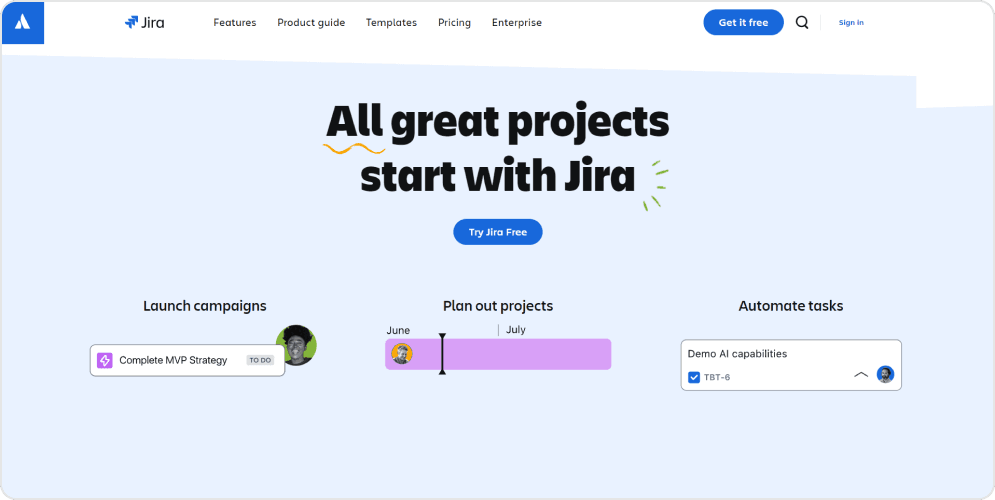
Task: Click the TO DO status badge
Action: [x=260, y=360]
